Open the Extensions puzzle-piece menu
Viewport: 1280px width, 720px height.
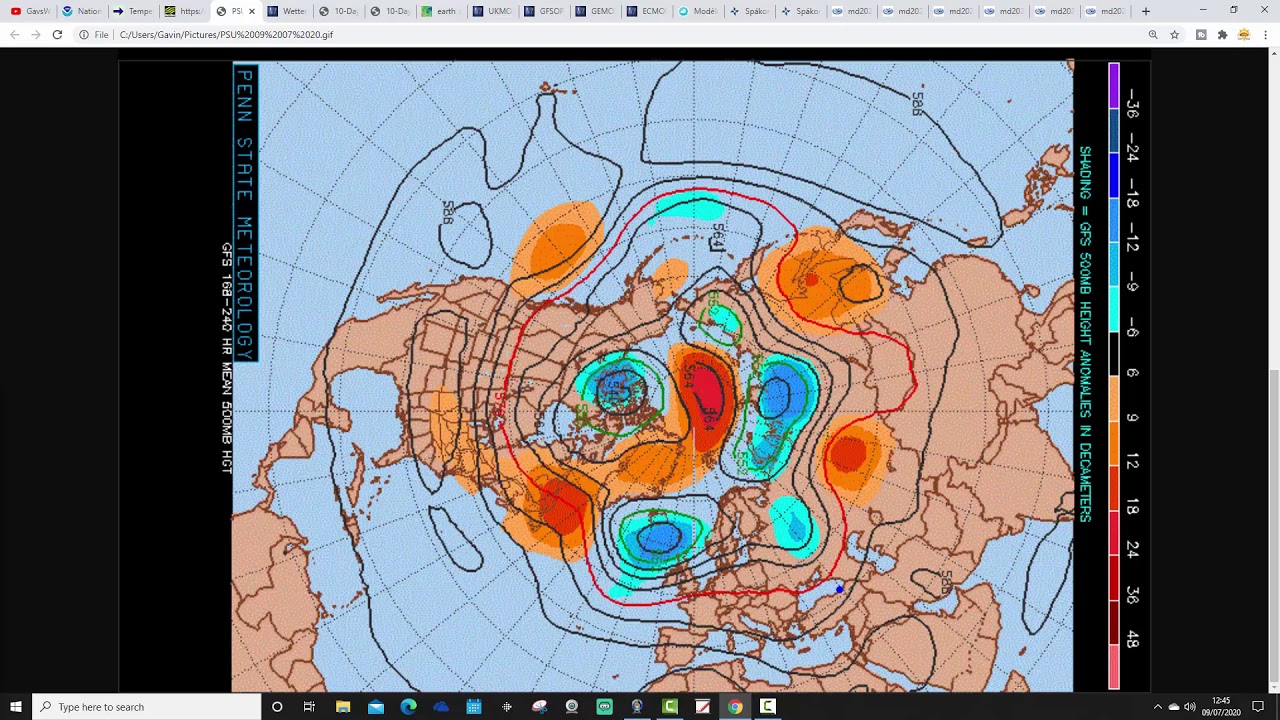(x=1222, y=34)
